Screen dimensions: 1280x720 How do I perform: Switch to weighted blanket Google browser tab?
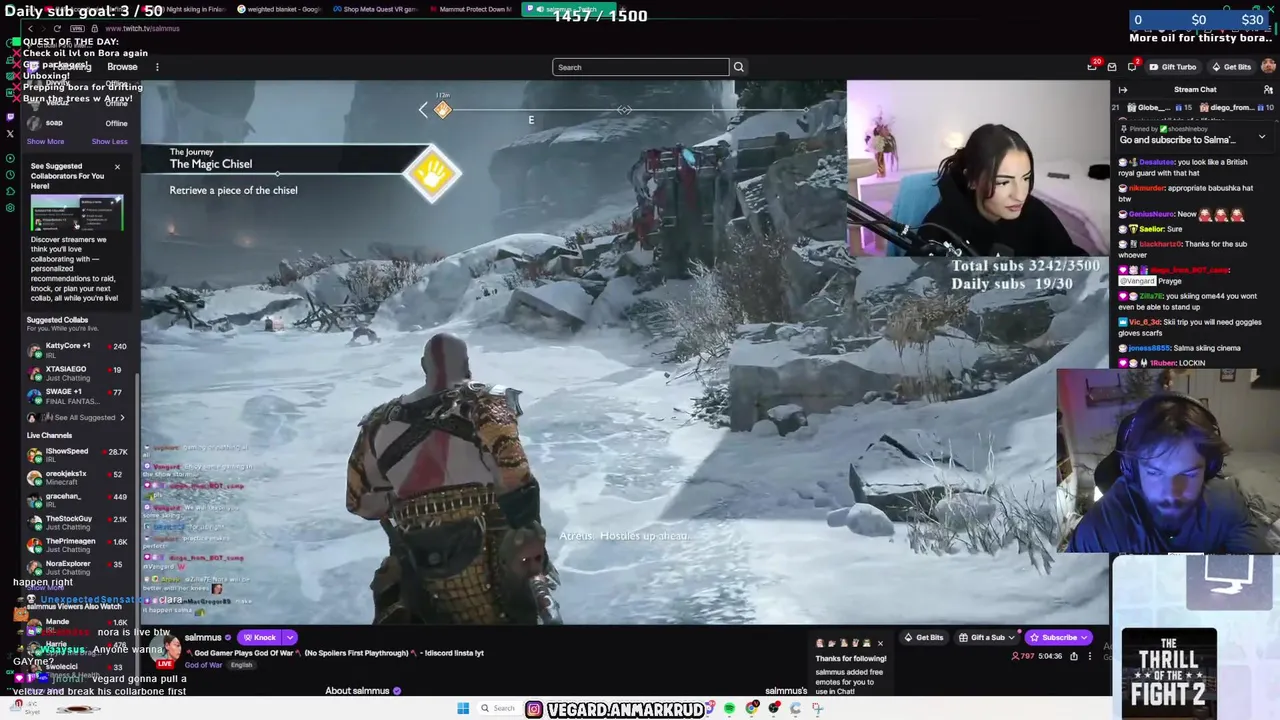click(x=279, y=9)
